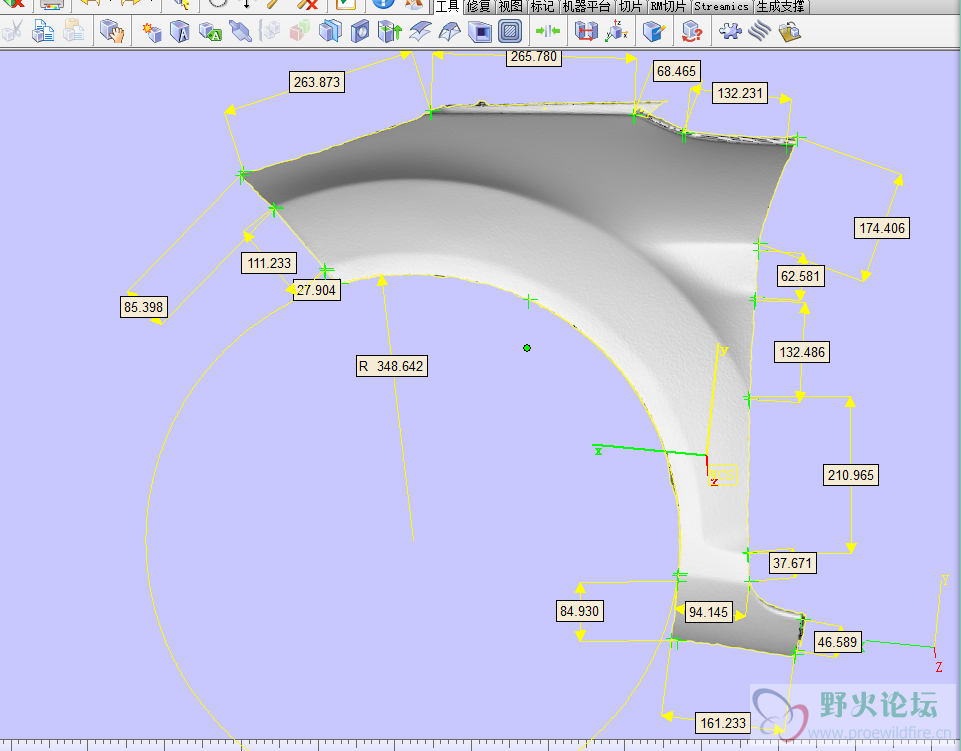
Task: Click the 132.231 measurement label
Action: [740, 93]
